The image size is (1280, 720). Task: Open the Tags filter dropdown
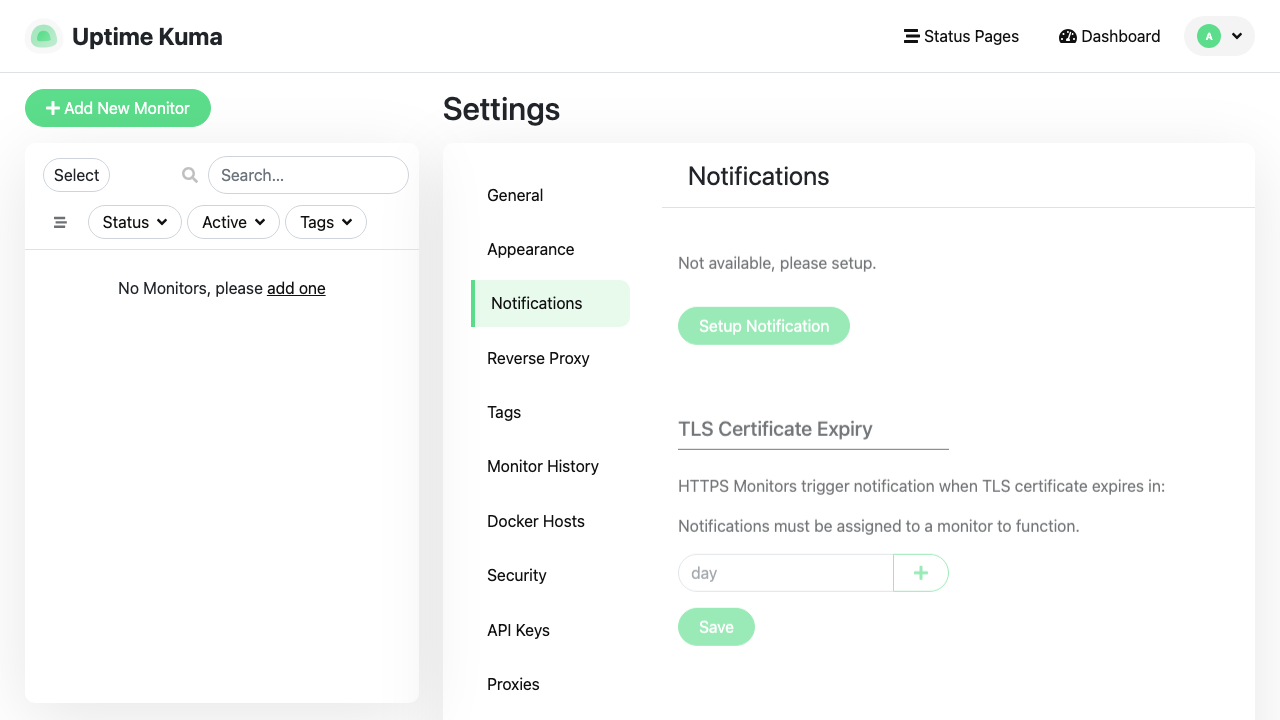click(x=326, y=222)
